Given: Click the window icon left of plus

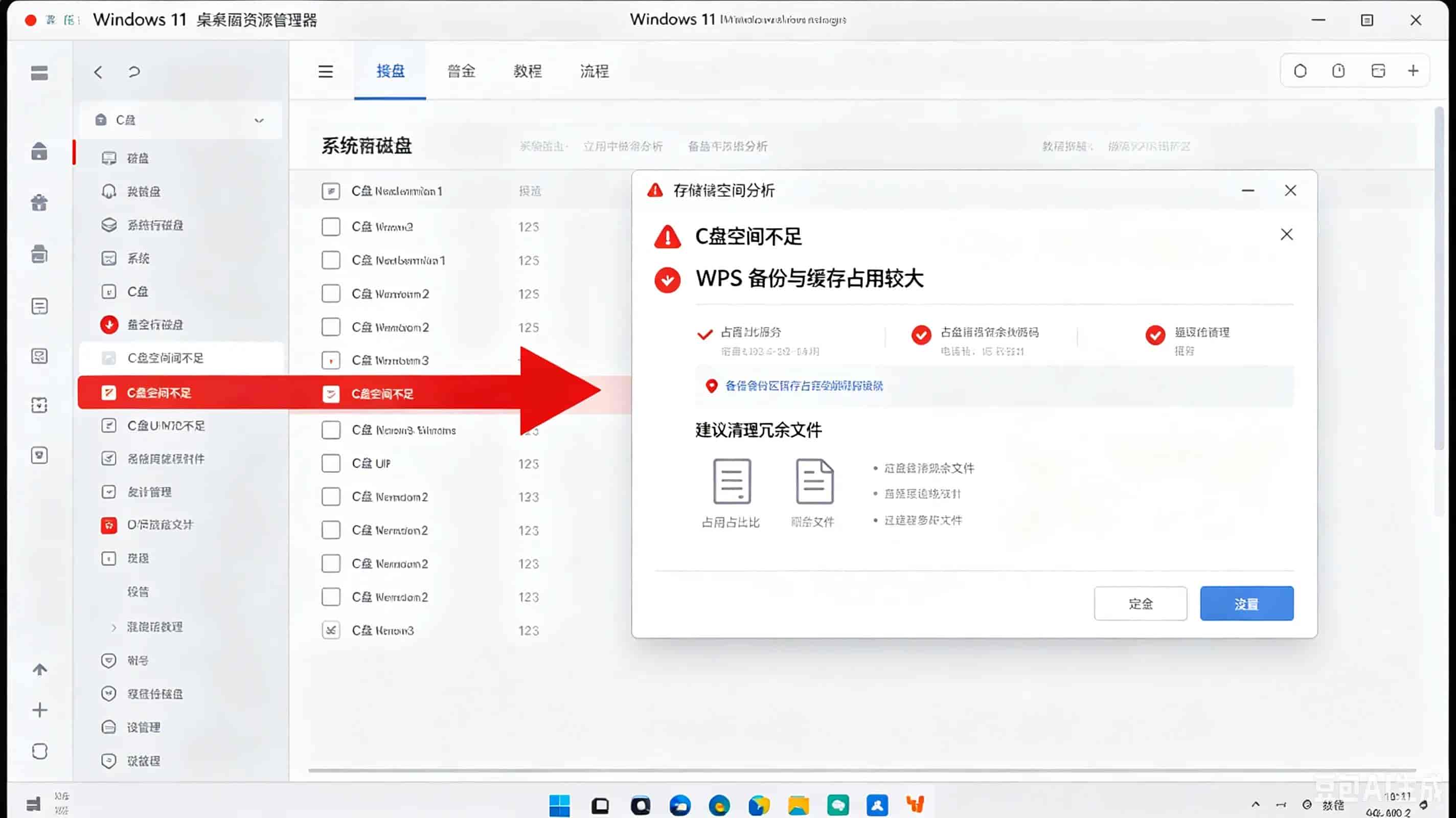Looking at the screenshot, I should 1379,71.
